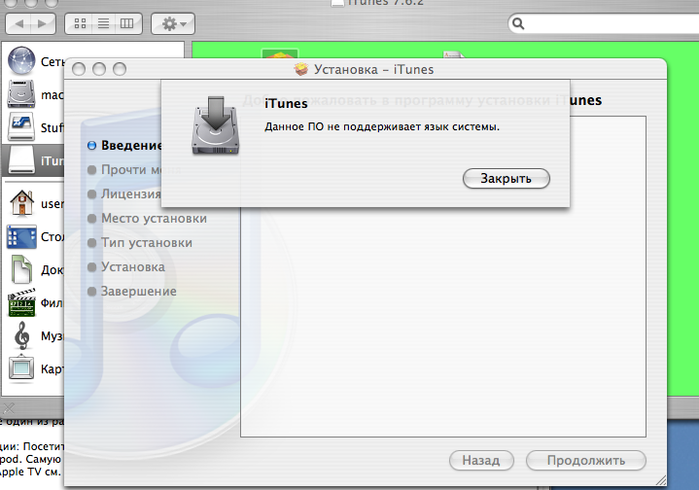This screenshot has height=490, width=699.
Task: Open the music treble clef icon in the sidebar
Action: [21, 335]
